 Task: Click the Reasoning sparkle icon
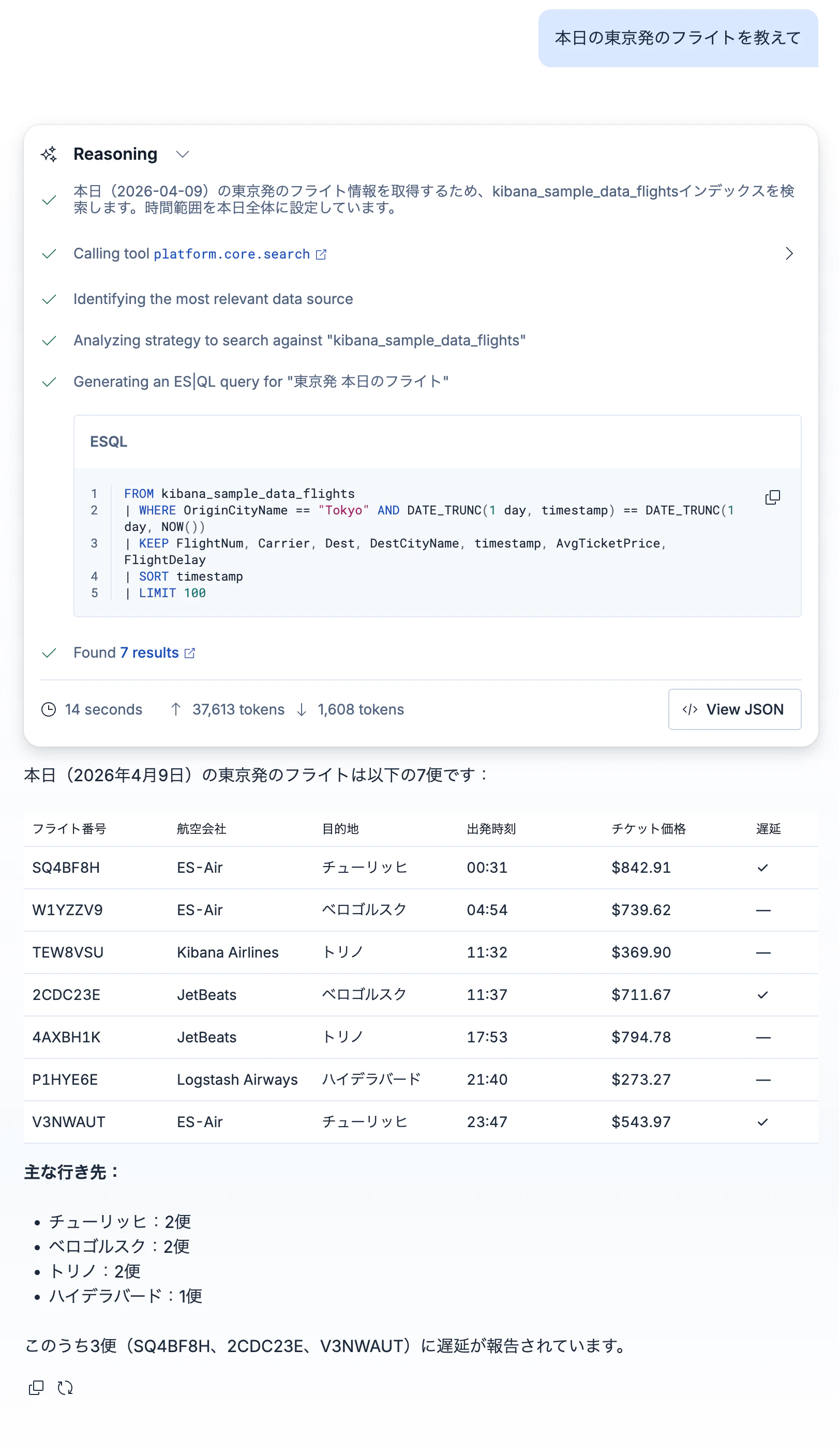(49, 155)
